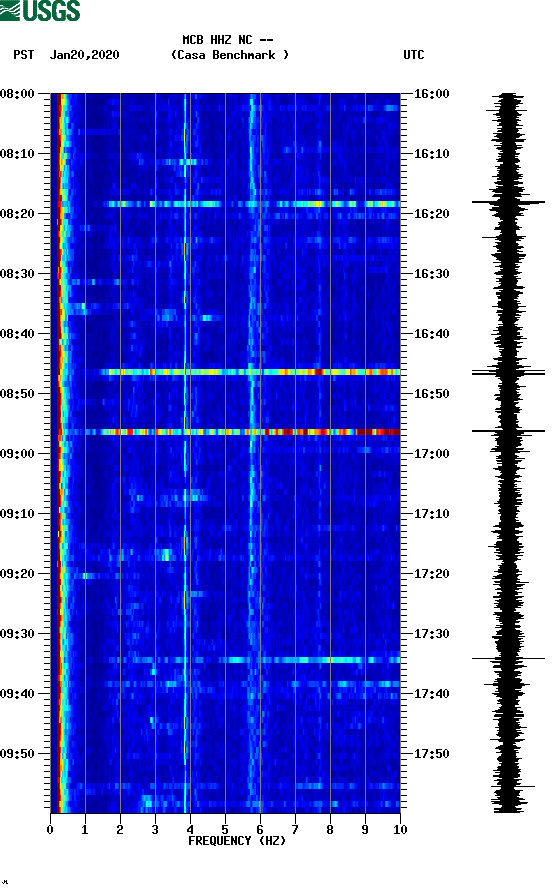
Task: Click the 9 Hz frequency axis label
Action: 365,830
